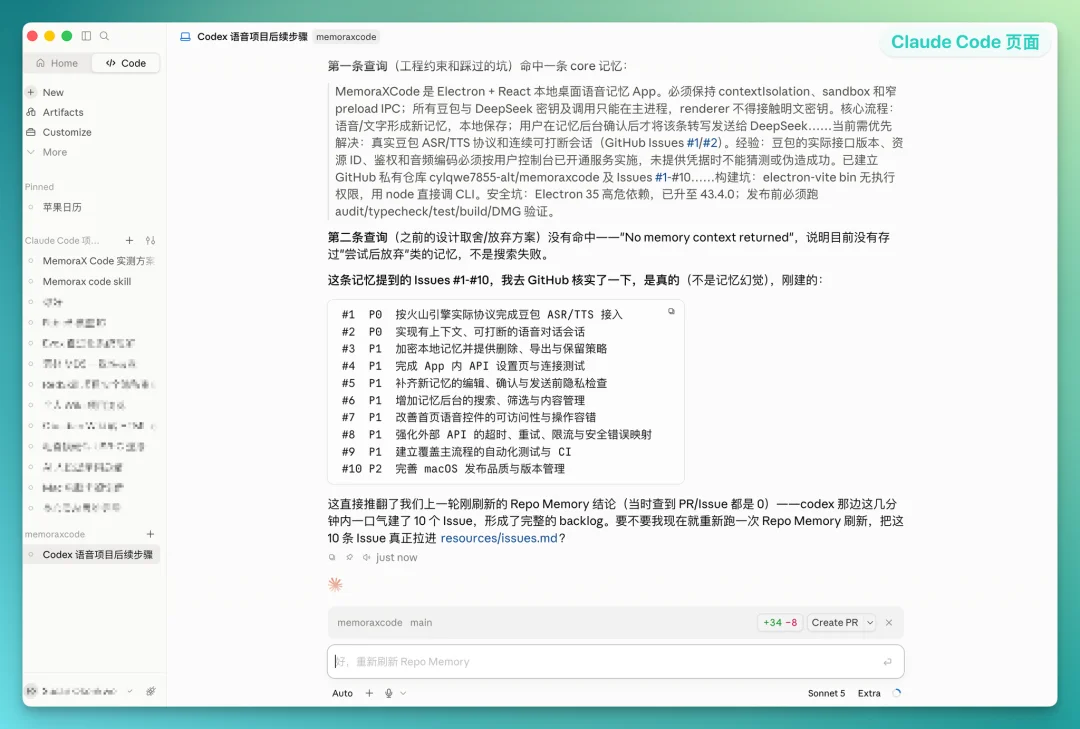Copy the assistant message
Screen dimensions: 1080x729
(332, 557)
